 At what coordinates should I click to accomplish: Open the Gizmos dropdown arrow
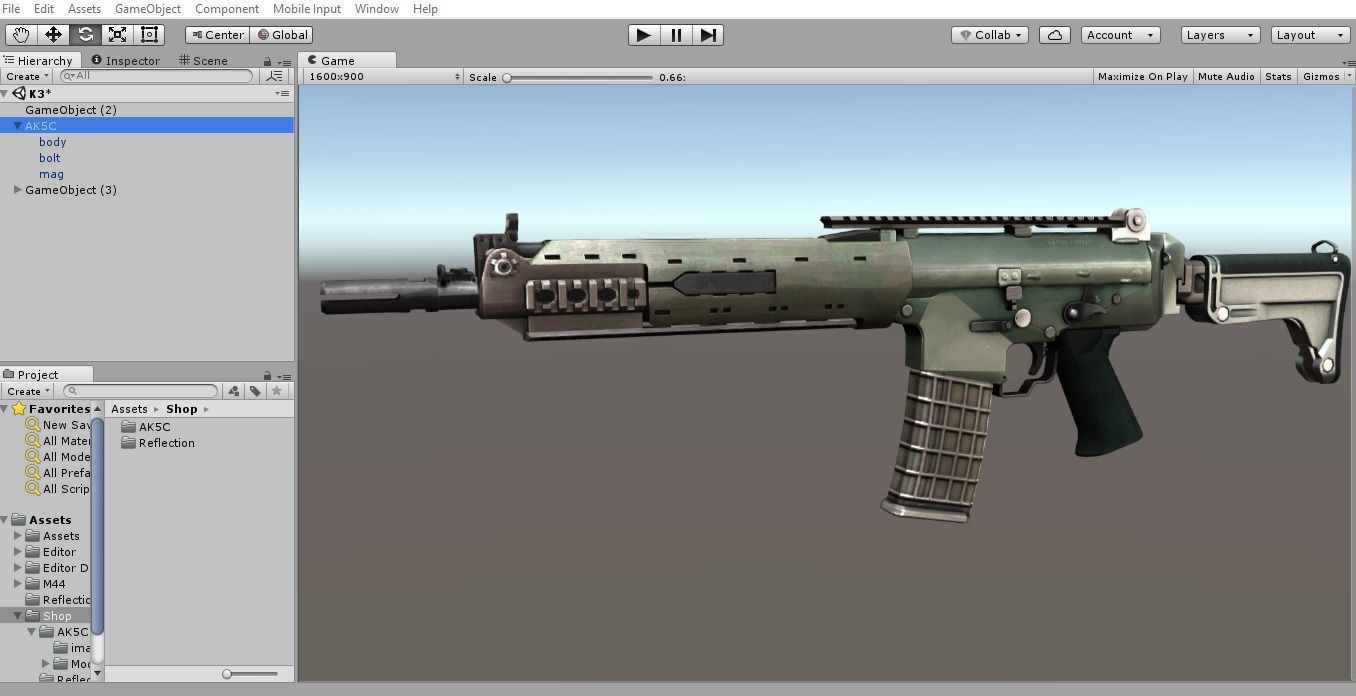[1348, 76]
